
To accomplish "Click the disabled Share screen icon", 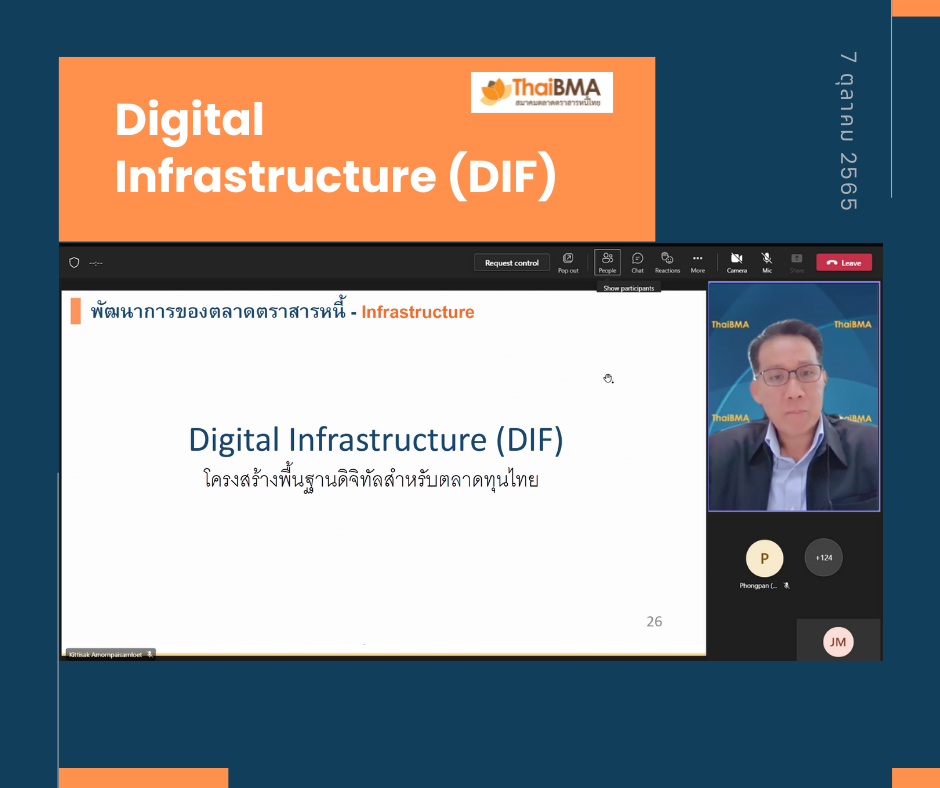I will pyautogui.click(x=797, y=262).
